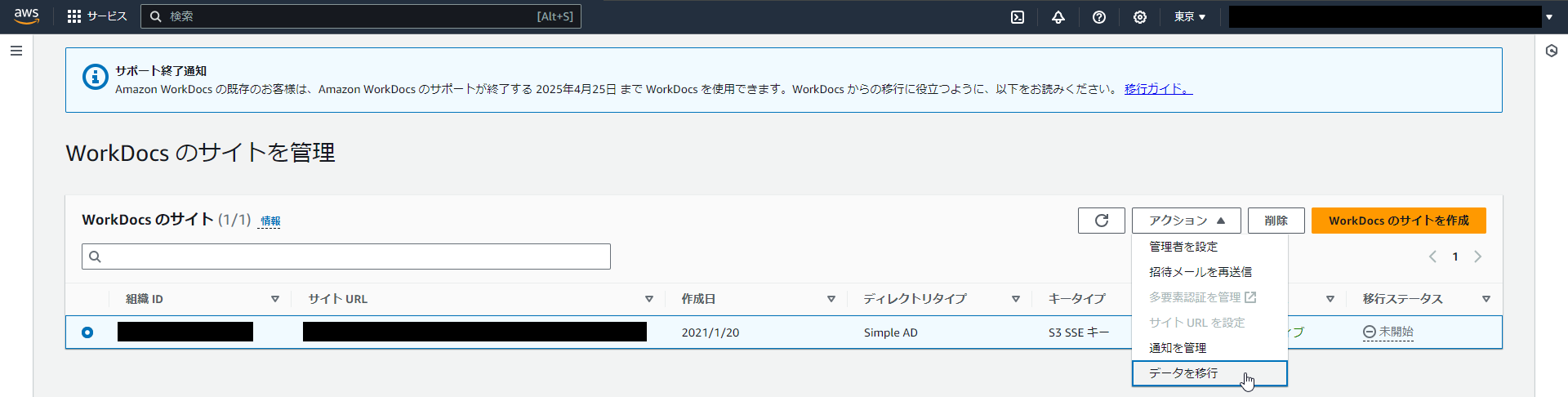Open the right side panel hexagon icon
Image resolution: width=1568 pixels, height=397 pixels.
tap(1552, 51)
